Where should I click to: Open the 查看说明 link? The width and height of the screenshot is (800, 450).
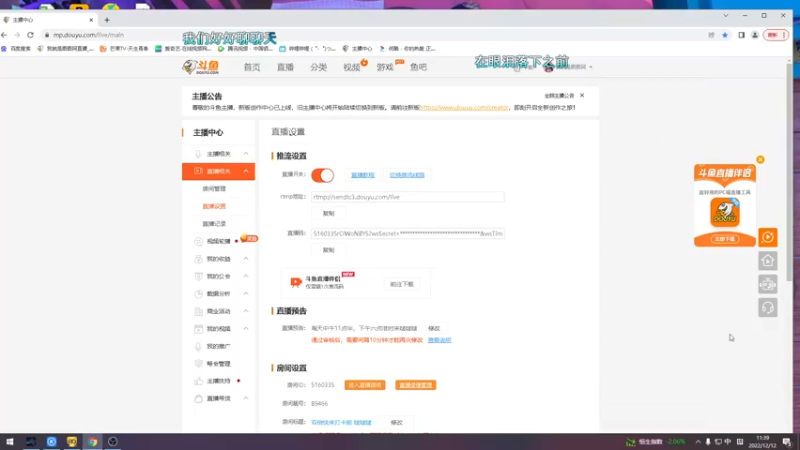coord(439,340)
